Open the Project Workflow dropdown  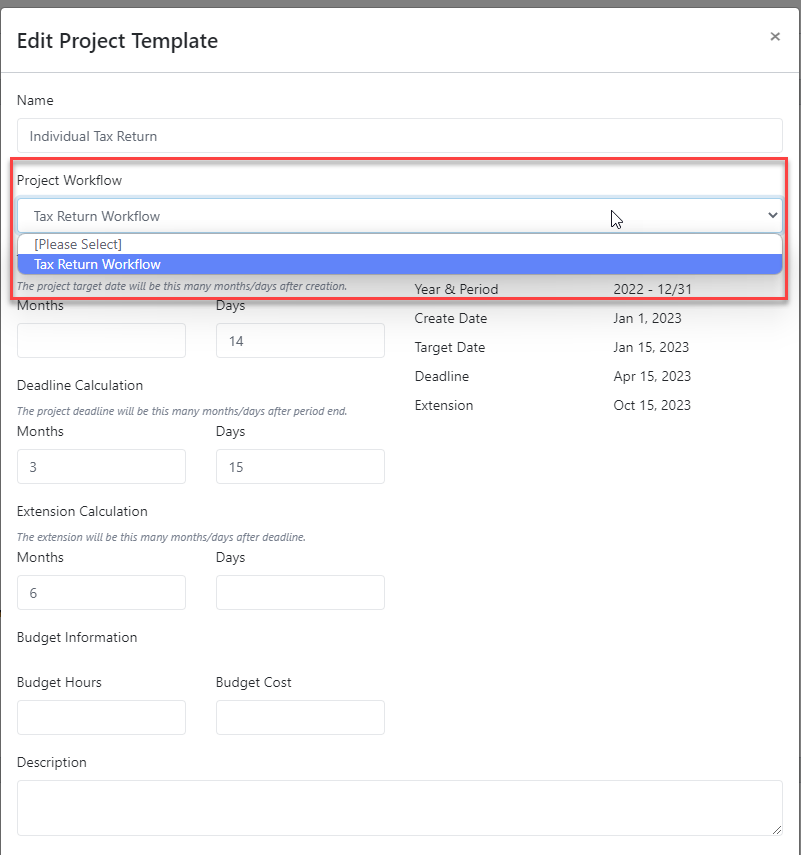click(400, 216)
